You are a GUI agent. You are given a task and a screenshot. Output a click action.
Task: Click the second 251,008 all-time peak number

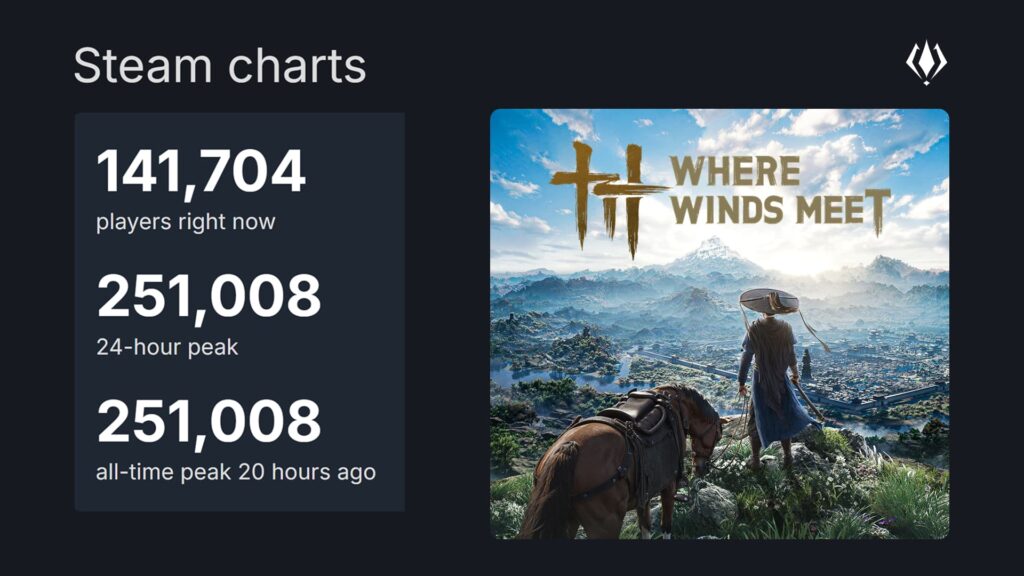[x=209, y=422]
